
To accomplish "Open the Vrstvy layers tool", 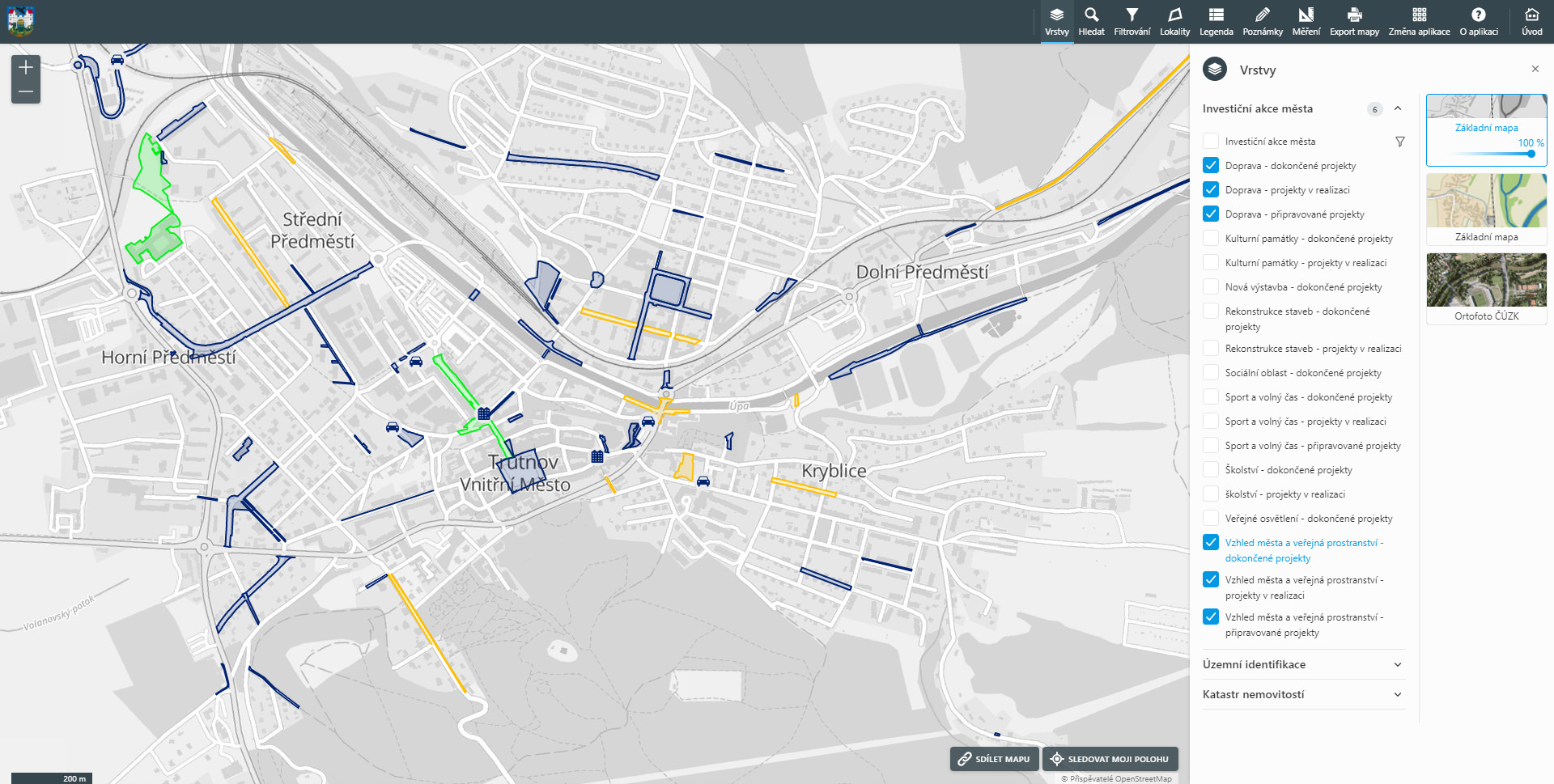I will click(x=1056, y=22).
